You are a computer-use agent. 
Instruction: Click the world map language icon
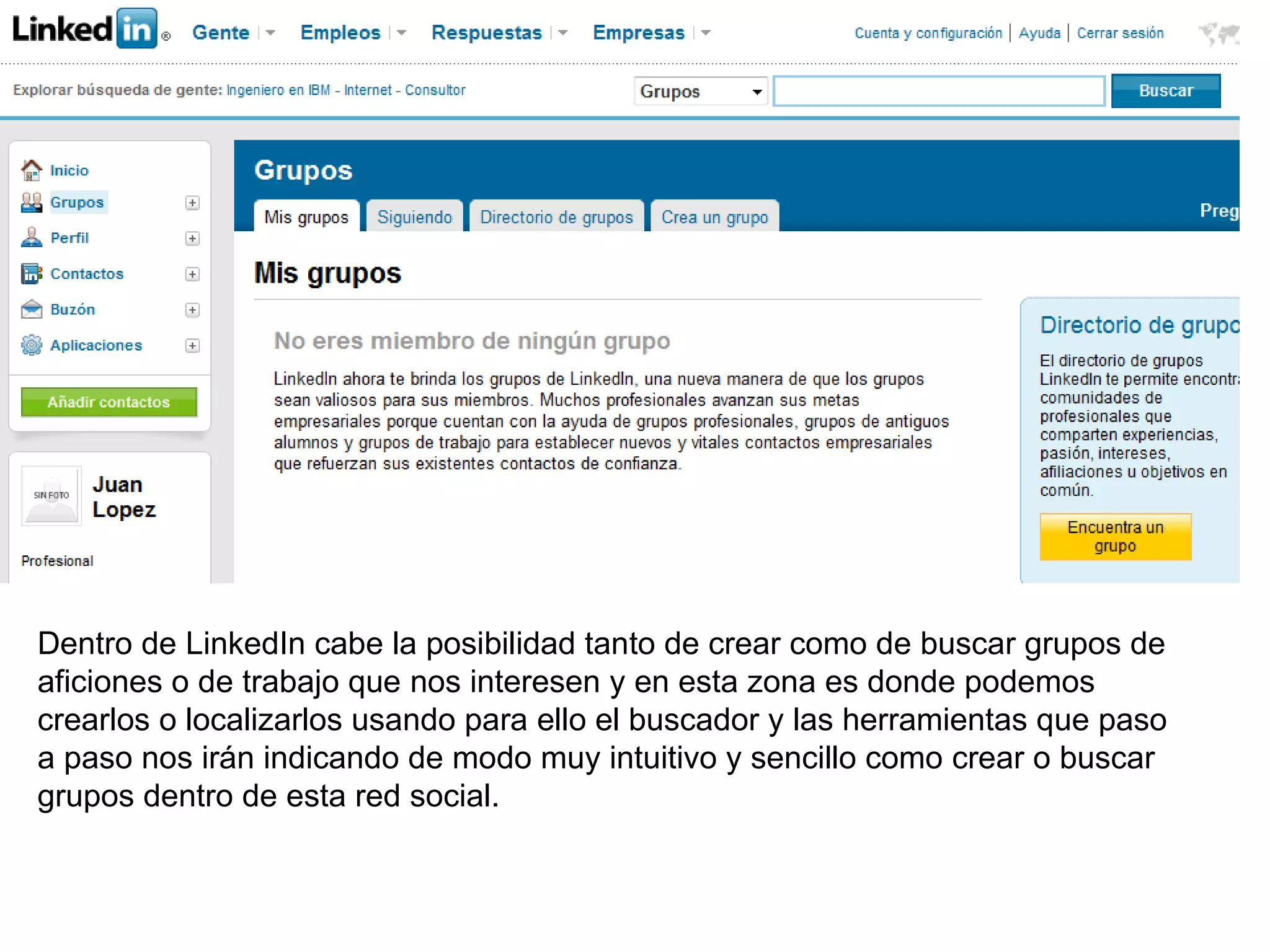click(x=1219, y=33)
